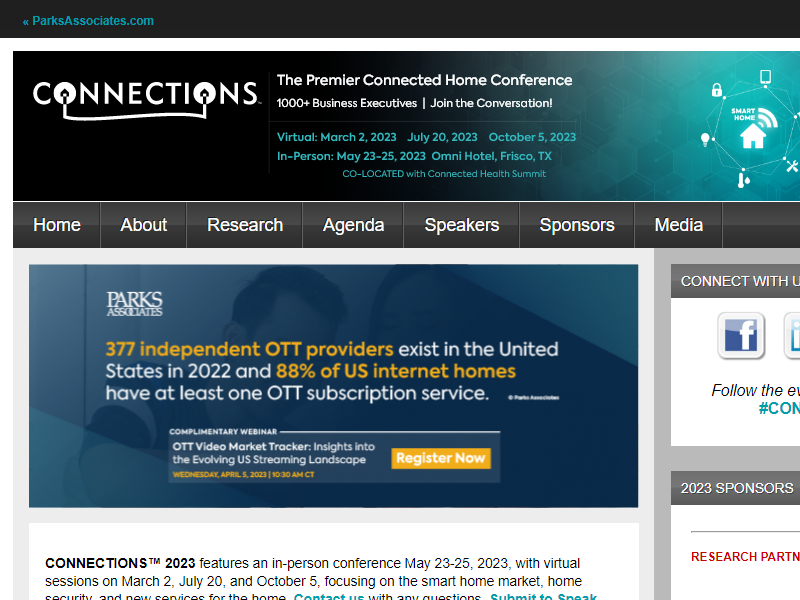Viewport: 800px width, 600px height.
Task: Click '377 independent OTT providers' banner text
Action: click(x=249, y=349)
